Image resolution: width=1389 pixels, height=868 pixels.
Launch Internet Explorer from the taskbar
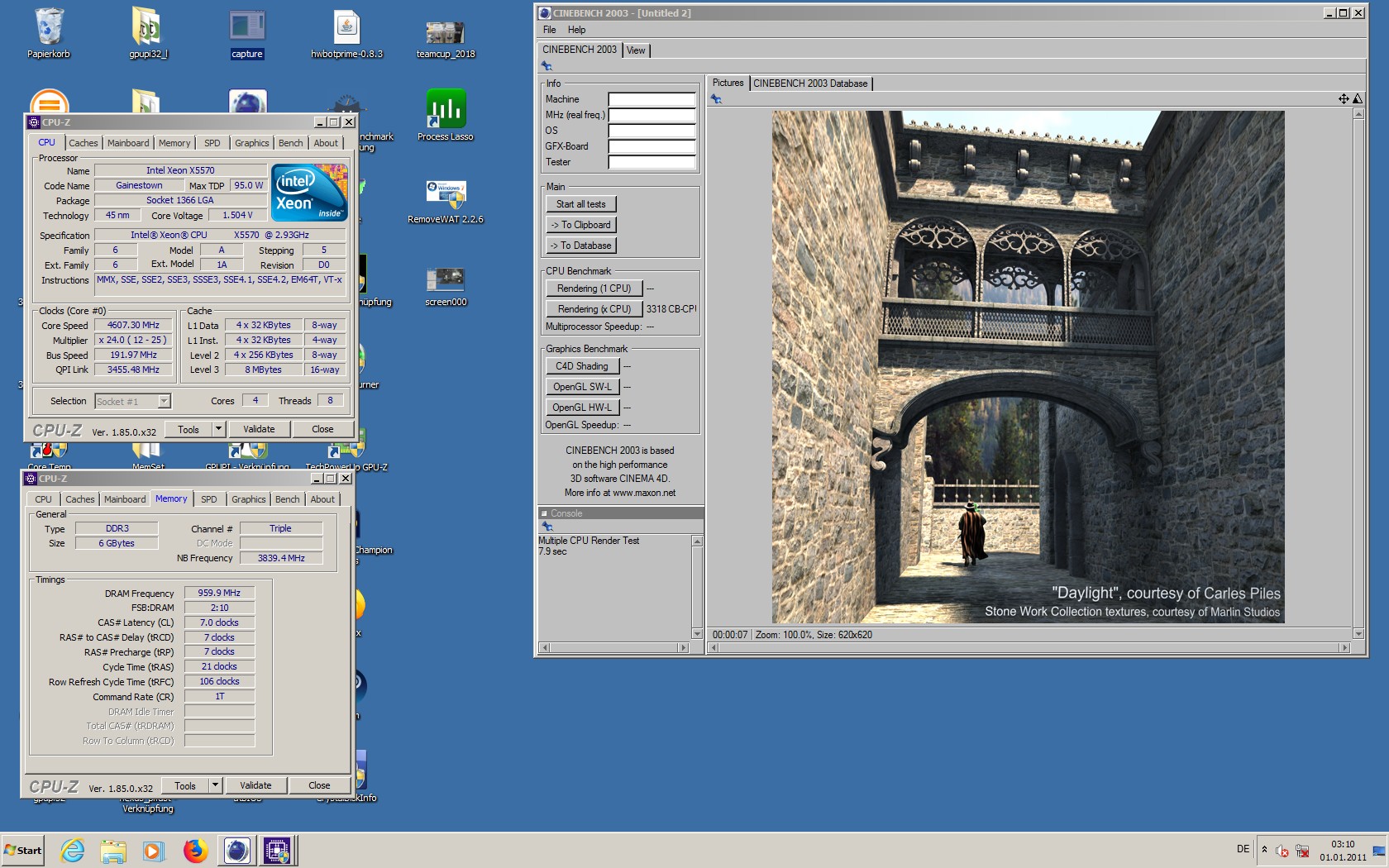click(73, 851)
